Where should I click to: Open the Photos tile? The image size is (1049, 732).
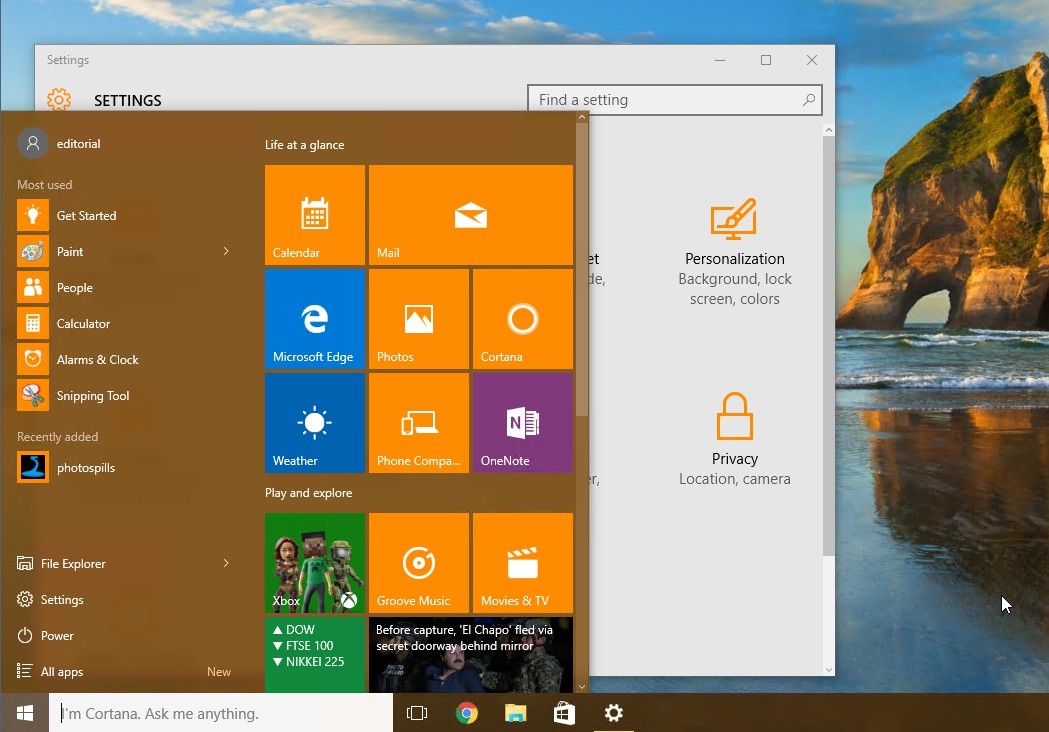point(419,319)
